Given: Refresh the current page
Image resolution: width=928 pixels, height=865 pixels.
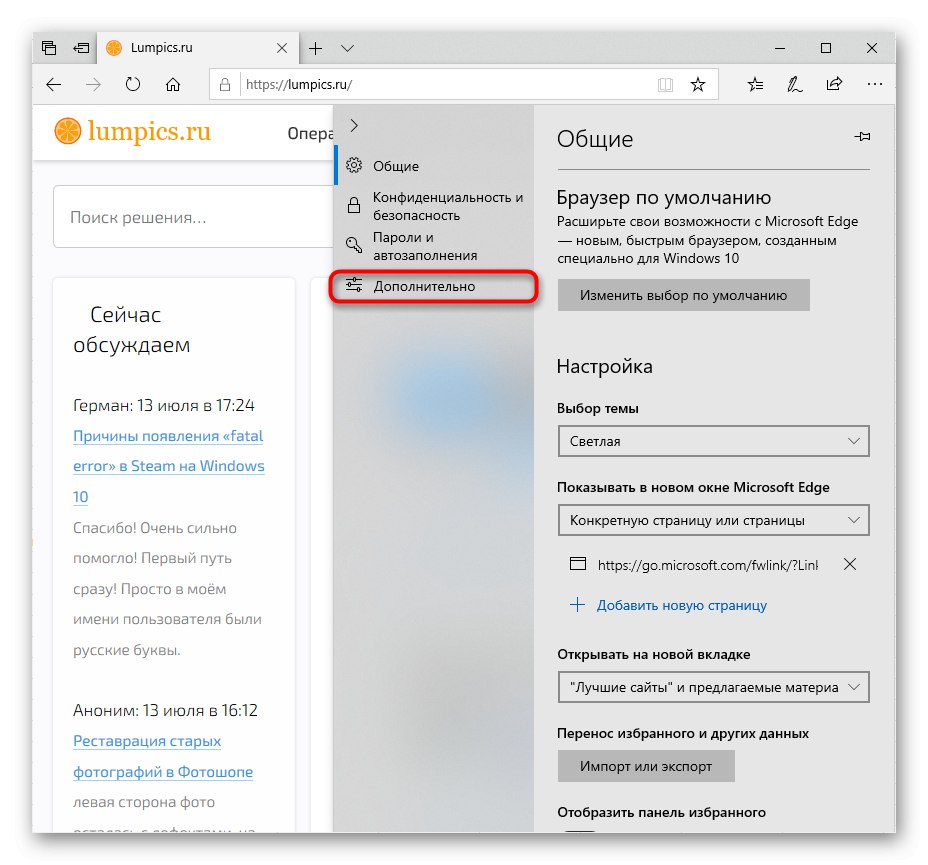Looking at the screenshot, I should coord(133,85).
